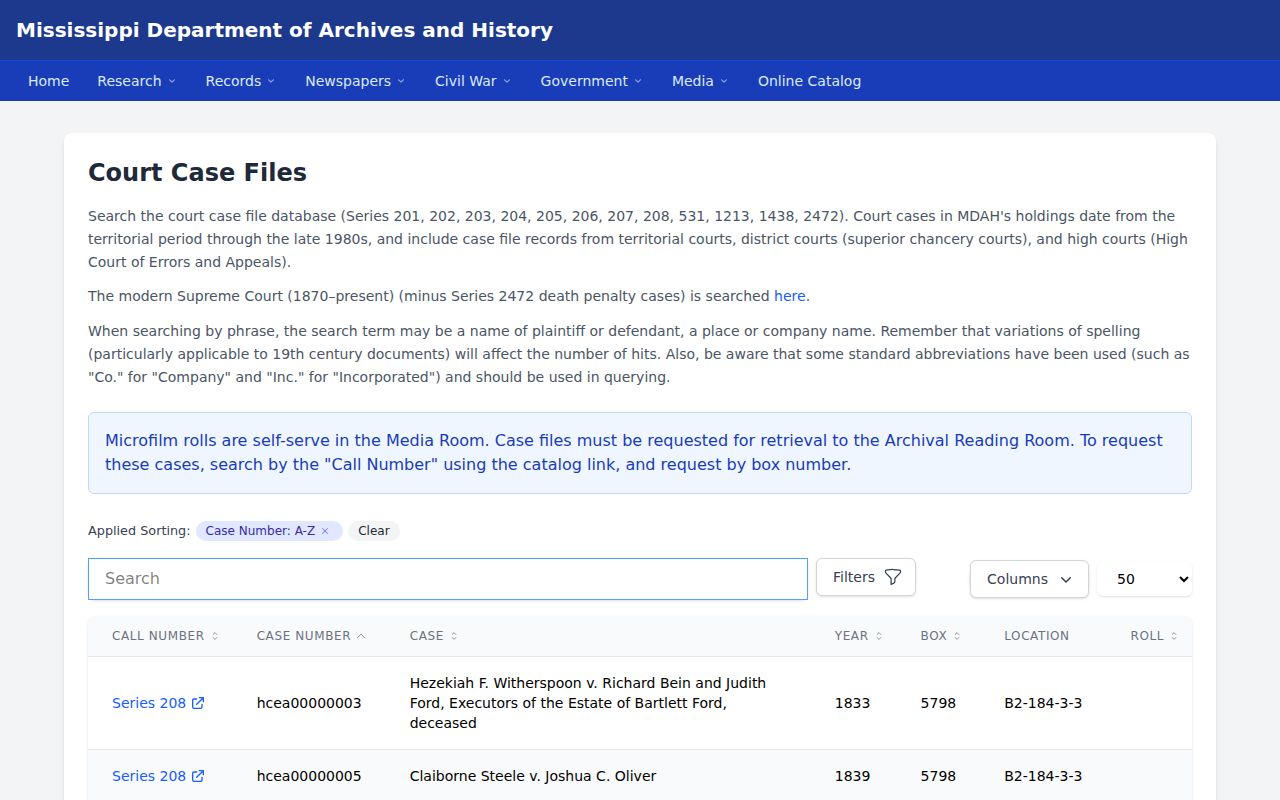
Task: Expand the Research menu
Action: 136,81
